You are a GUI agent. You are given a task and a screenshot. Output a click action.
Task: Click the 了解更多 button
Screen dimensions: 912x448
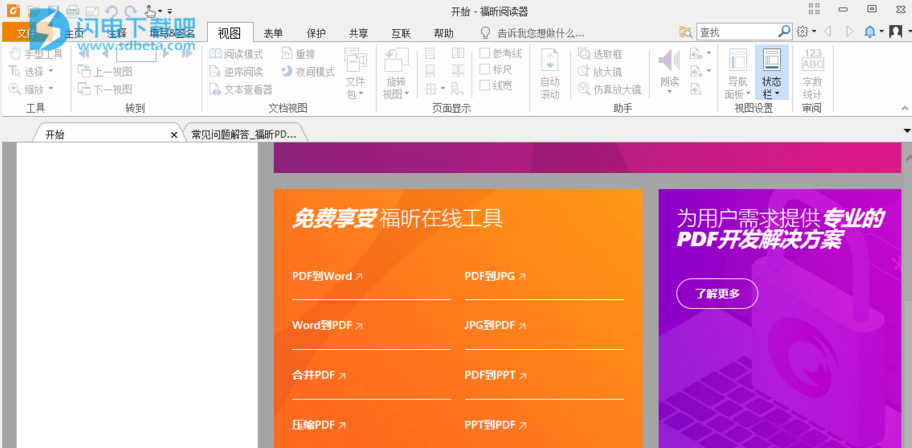[717, 293]
